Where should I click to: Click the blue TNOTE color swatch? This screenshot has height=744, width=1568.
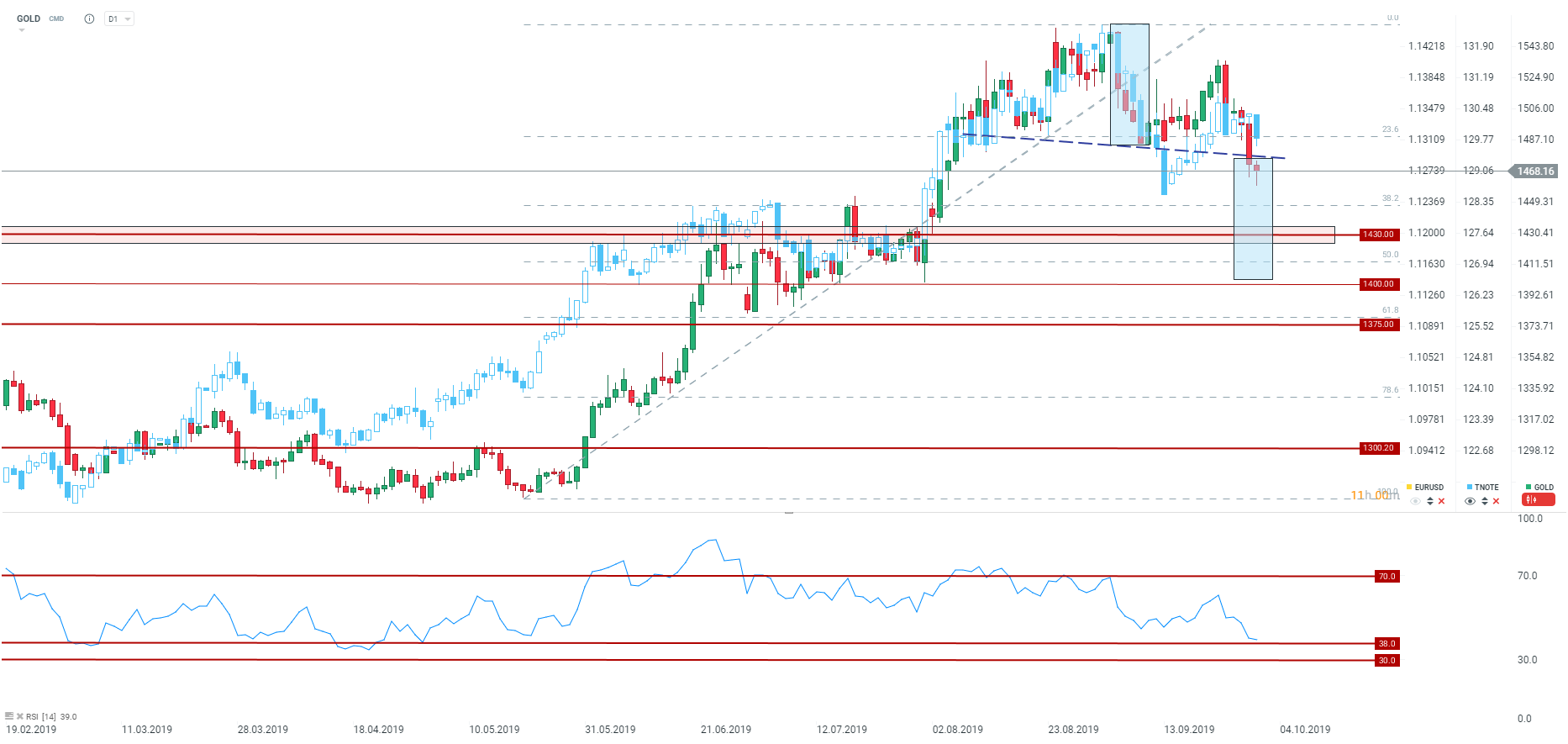(x=1470, y=487)
